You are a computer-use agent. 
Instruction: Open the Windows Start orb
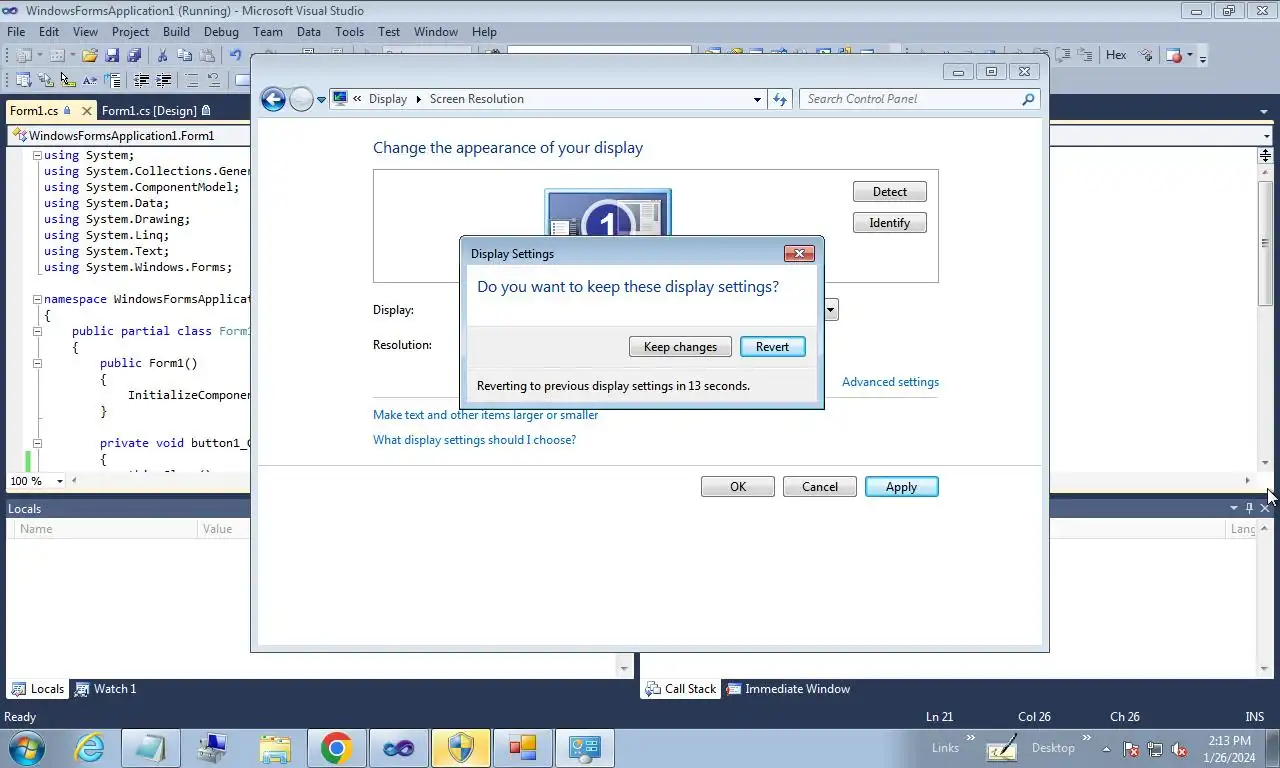pyautogui.click(x=26, y=748)
